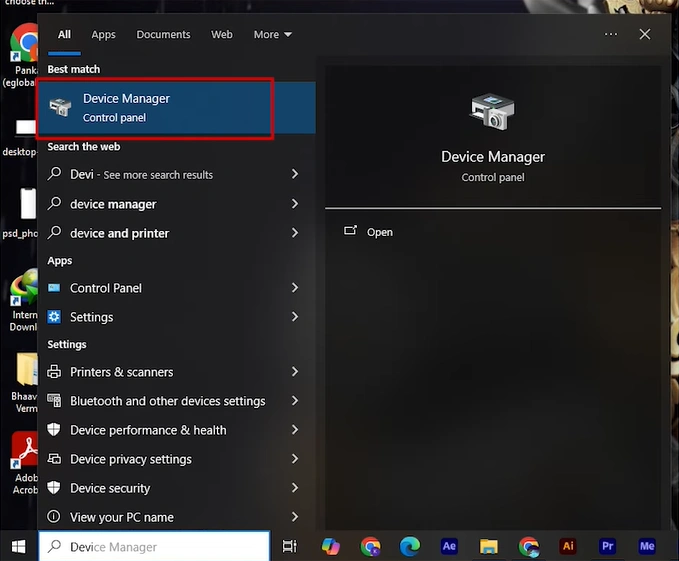Screen dimensions: 679x561
Task: Switch to the Documents filter tab
Action: click(x=163, y=34)
